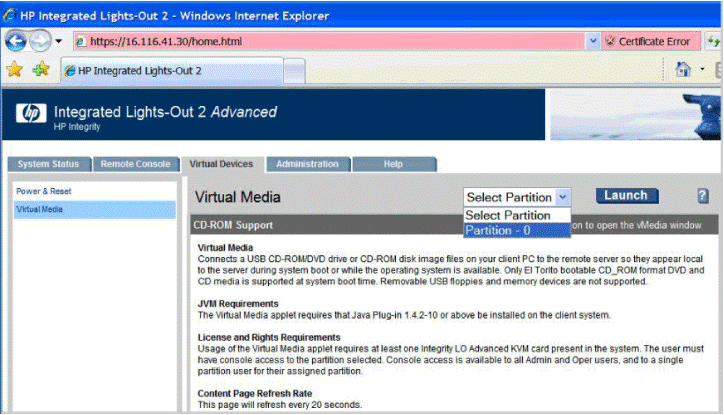
Task: Switch to the System Status tab
Action: coord(48,164)
